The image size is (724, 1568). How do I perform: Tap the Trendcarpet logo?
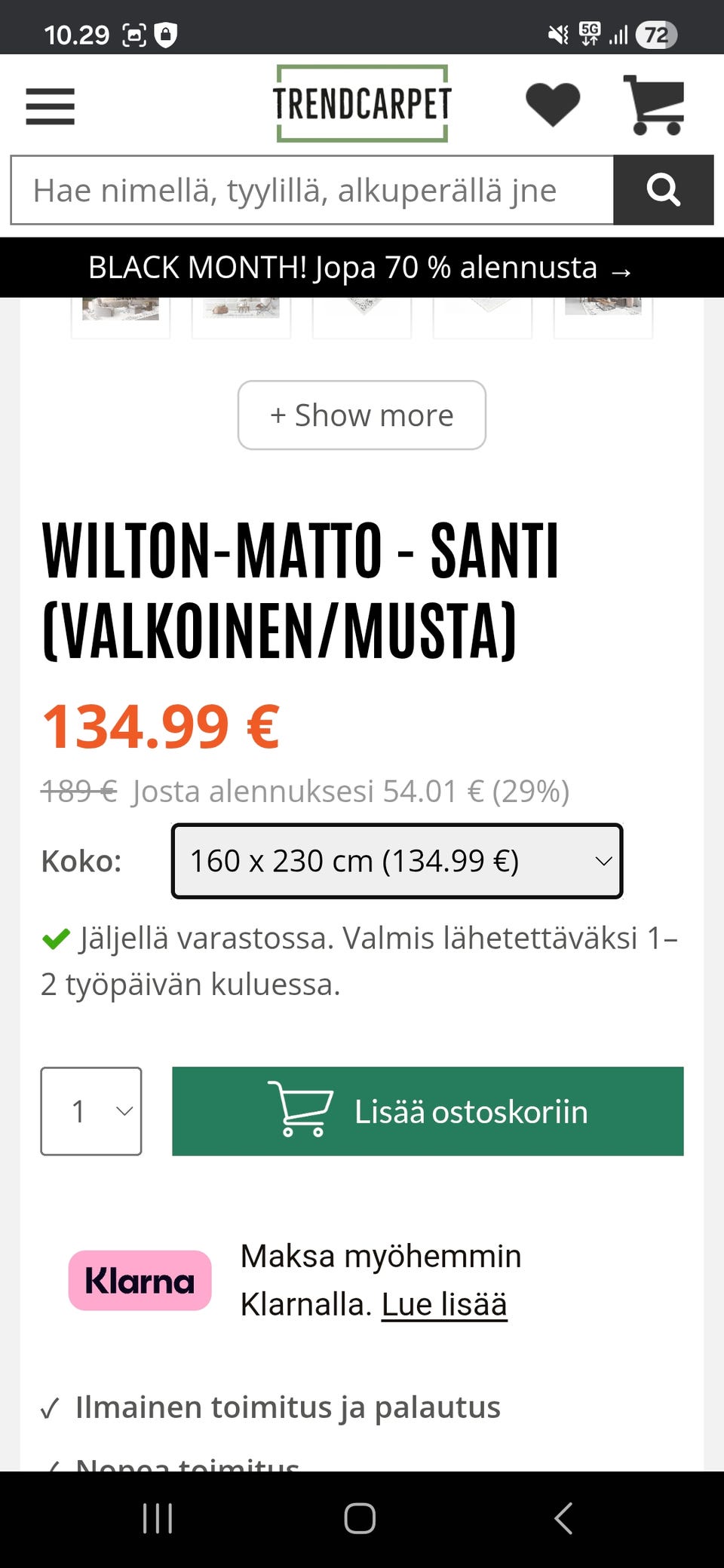[x=362, y=104]
